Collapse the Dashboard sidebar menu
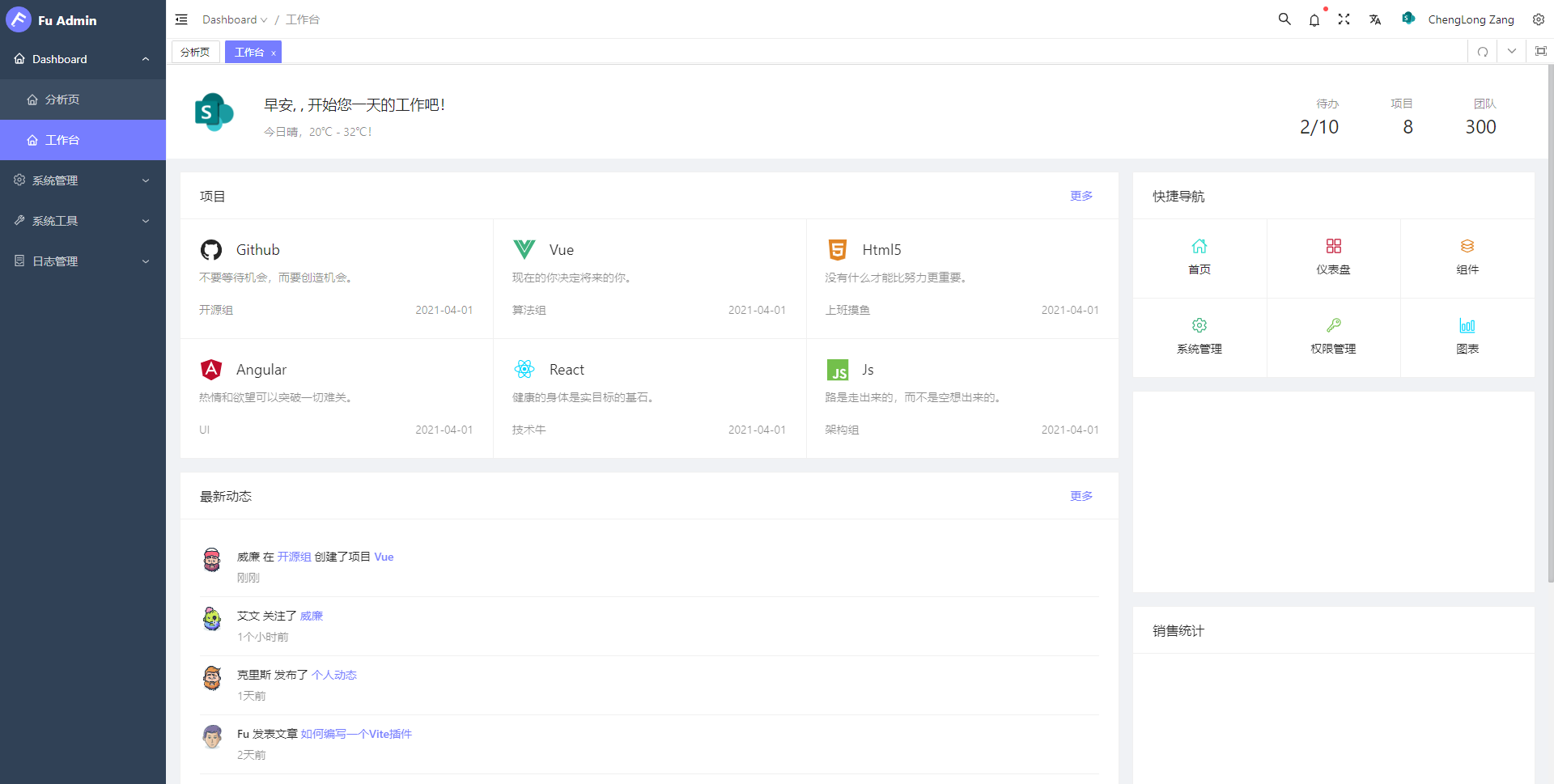 [x=83, y=59]
